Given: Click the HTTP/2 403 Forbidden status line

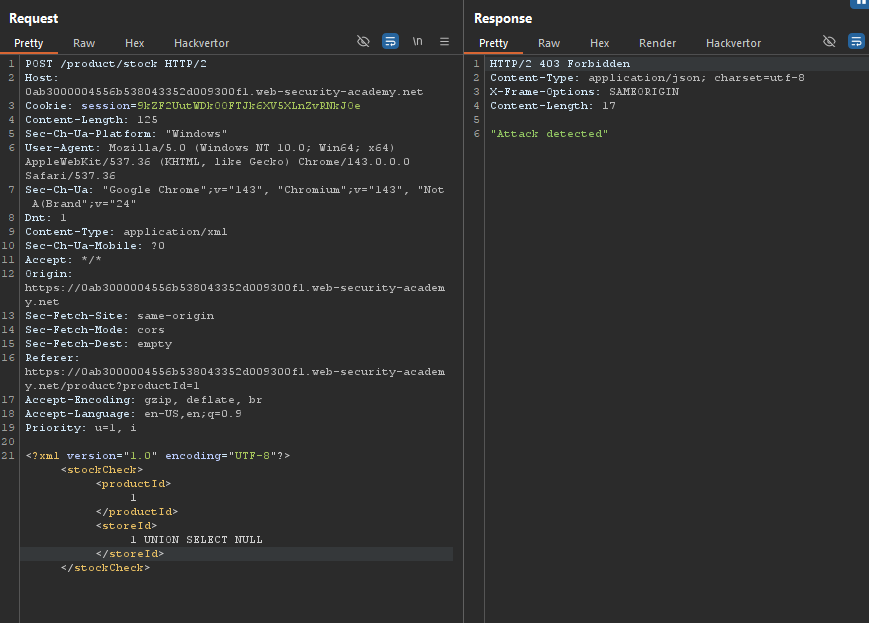Looking at the screenshot, I should [560, 64].
